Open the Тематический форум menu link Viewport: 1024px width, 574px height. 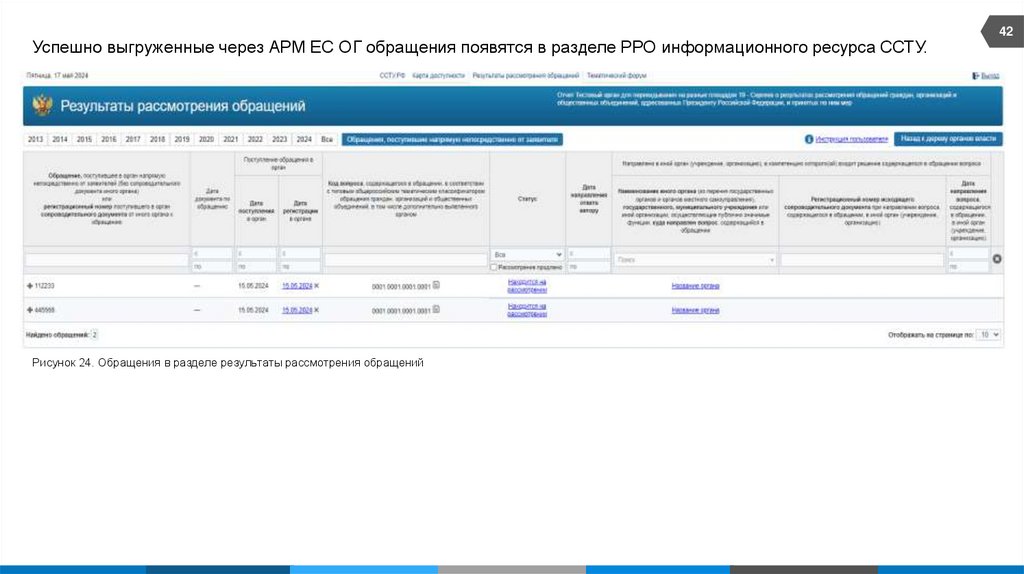[x=616, y=76]
